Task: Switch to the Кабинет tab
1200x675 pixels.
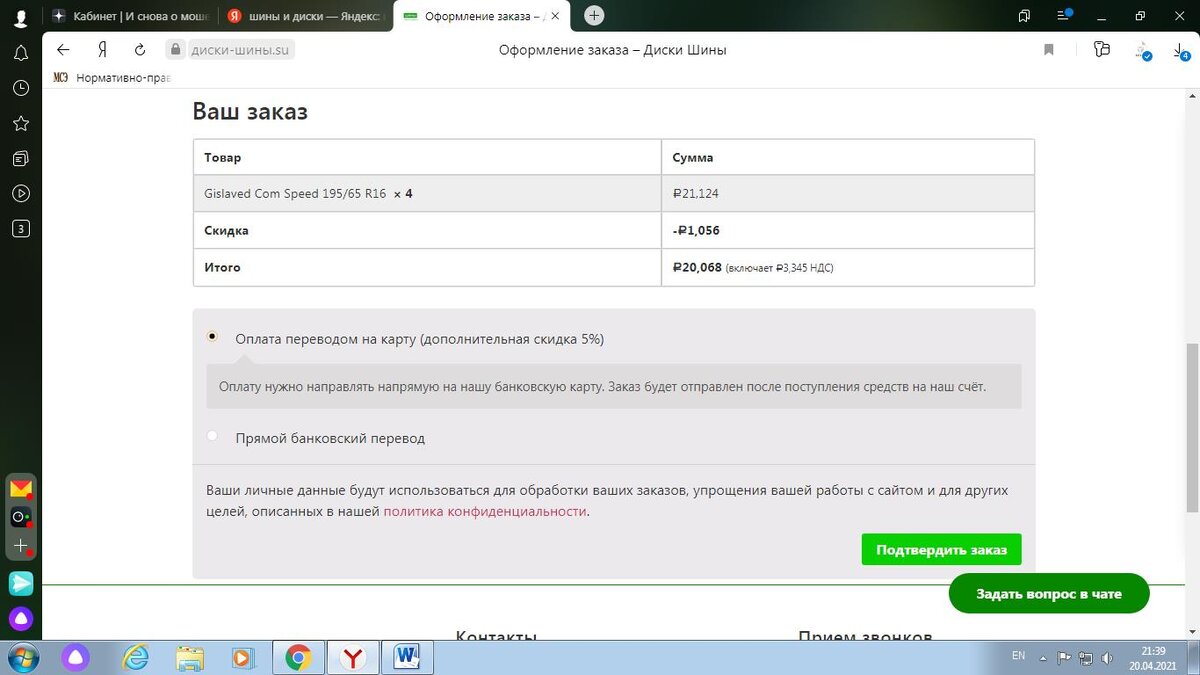Action: [128, 16]
